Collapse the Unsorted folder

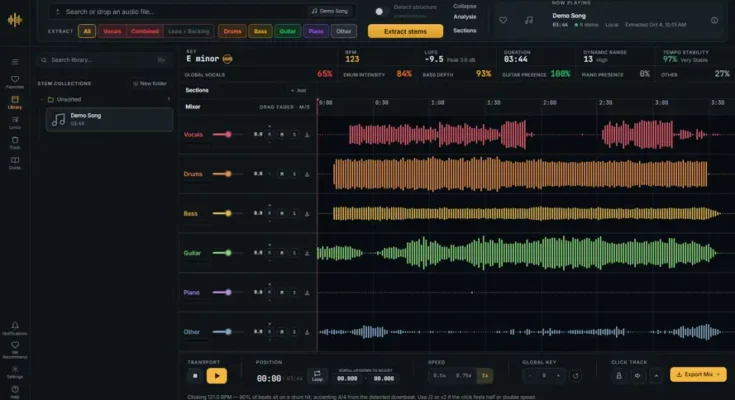point(42,99)
